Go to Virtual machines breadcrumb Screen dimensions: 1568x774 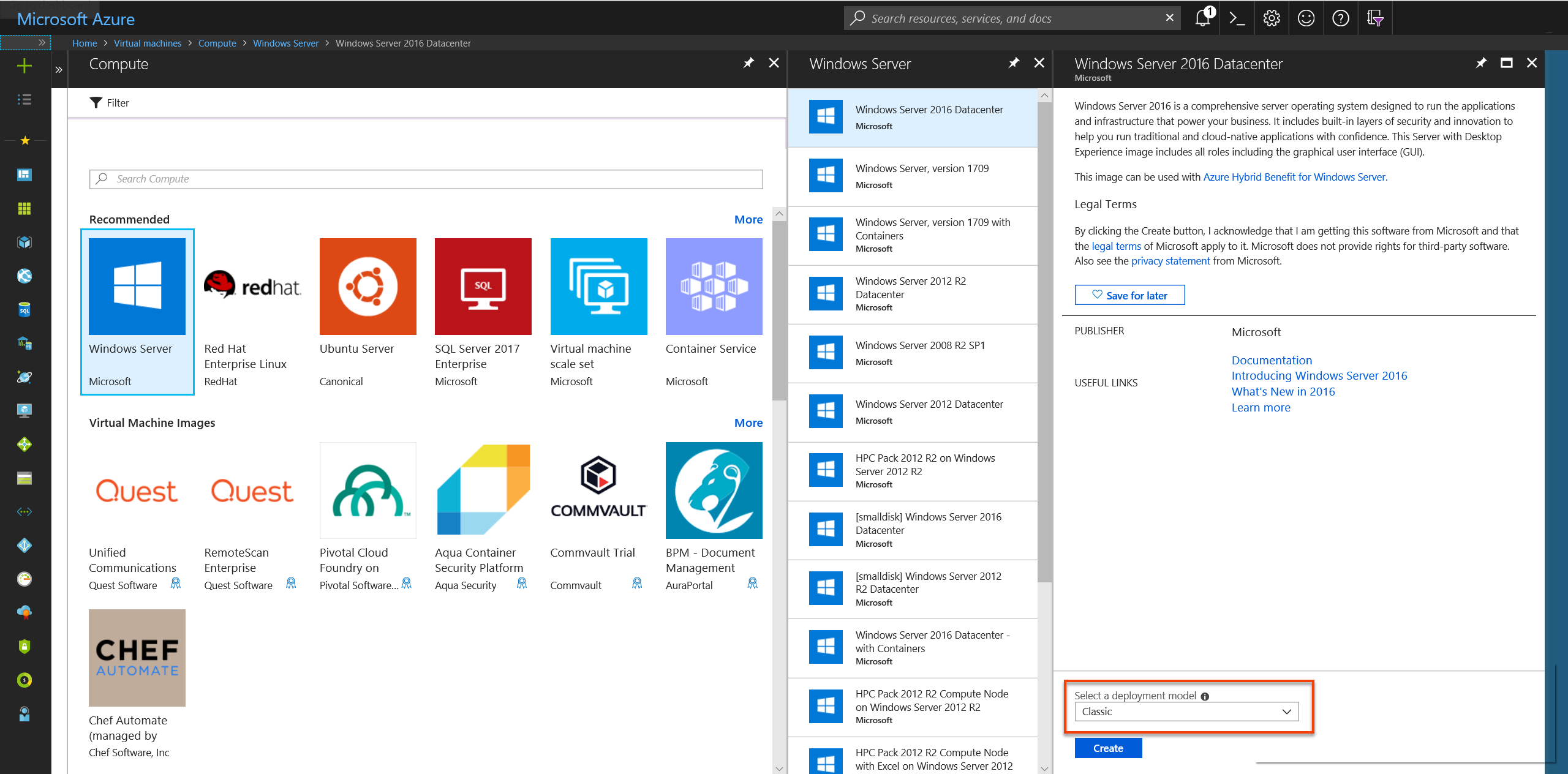point(148,43)
